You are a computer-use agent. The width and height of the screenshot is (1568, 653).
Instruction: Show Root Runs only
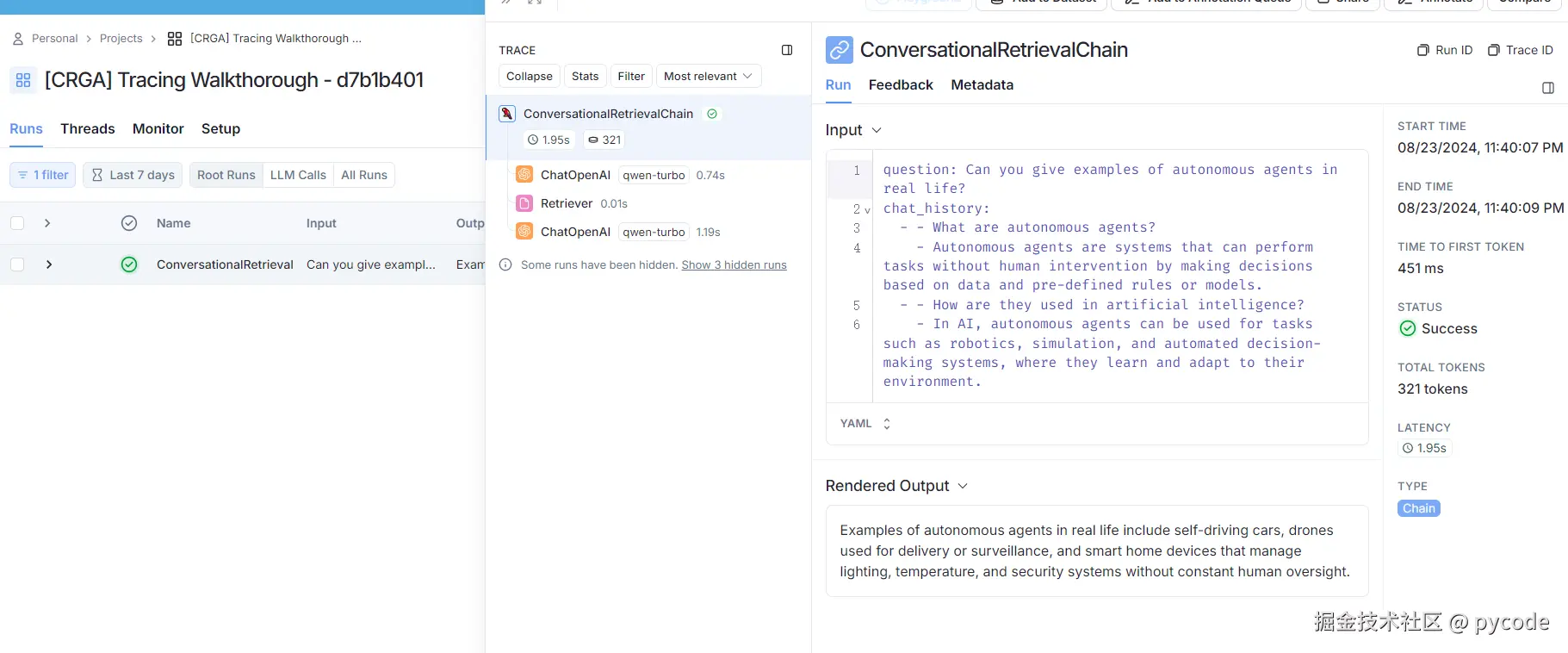[226, 175]
